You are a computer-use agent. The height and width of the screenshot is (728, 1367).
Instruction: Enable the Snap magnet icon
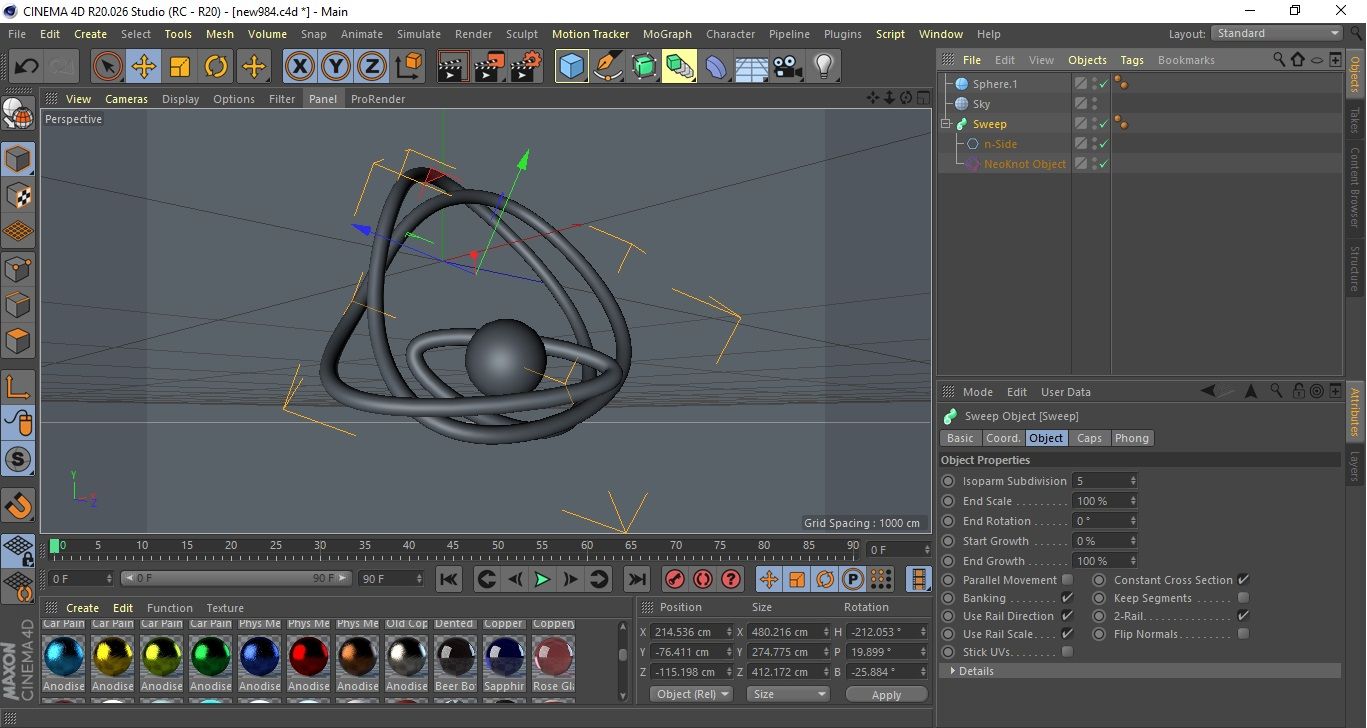pyautogui.click(x=19, y=505)
